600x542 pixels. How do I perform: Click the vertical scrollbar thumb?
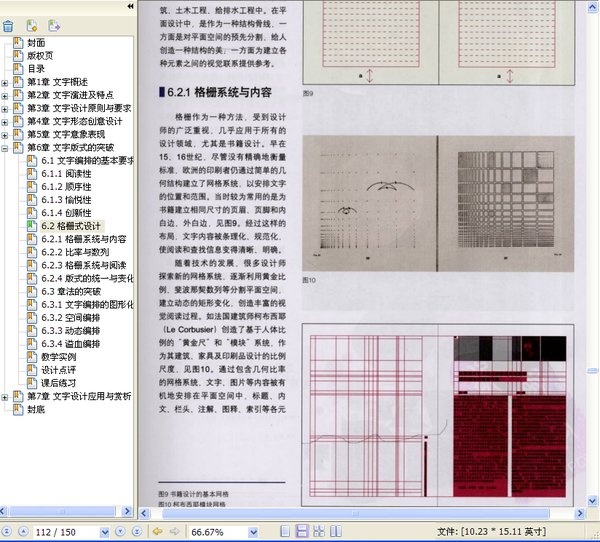[x=592, y=370]
